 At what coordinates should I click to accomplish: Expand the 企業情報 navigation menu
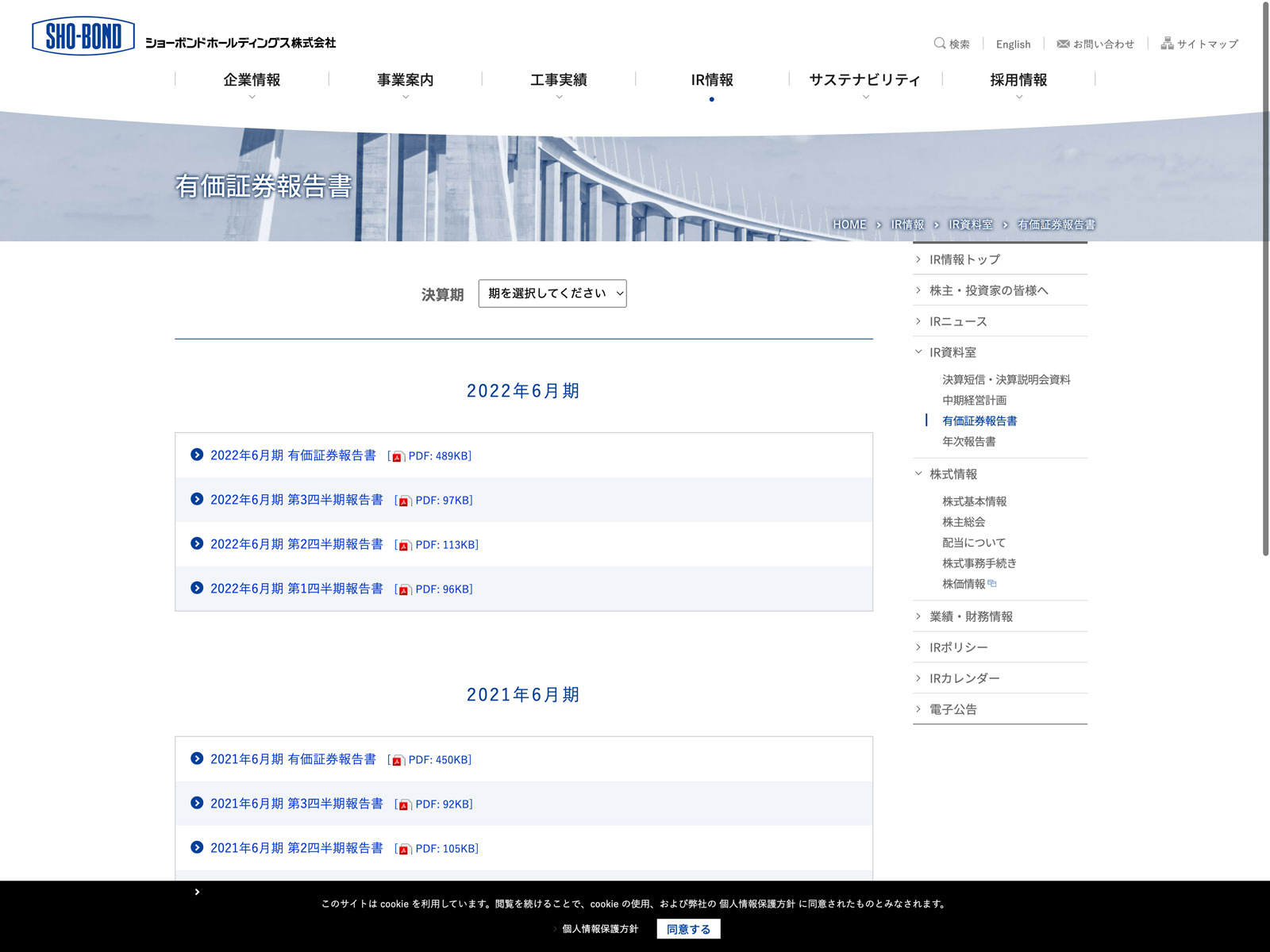252,80
